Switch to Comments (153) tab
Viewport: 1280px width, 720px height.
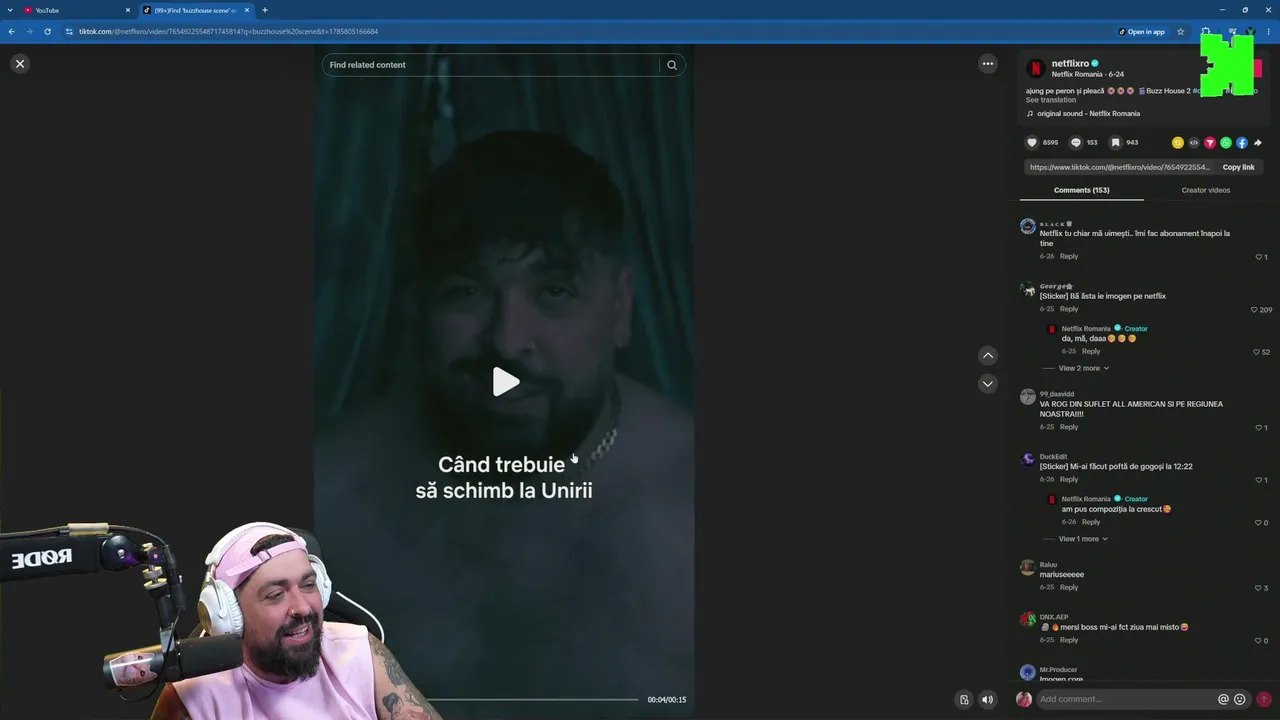coord(1081,190)
